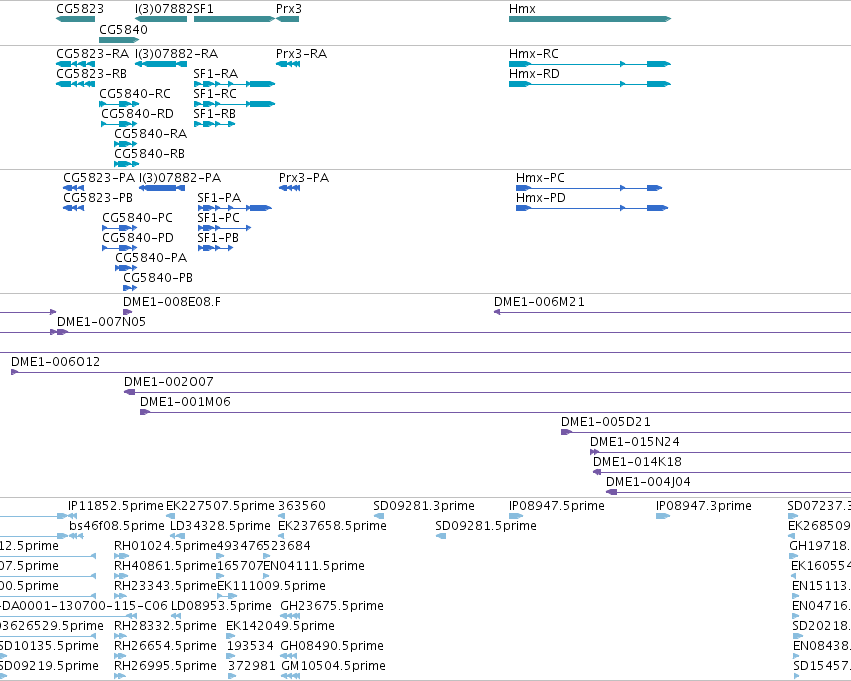Click the IP11852.5prime EST label
This screenshot has height=681, width=851.
point(116,506)
